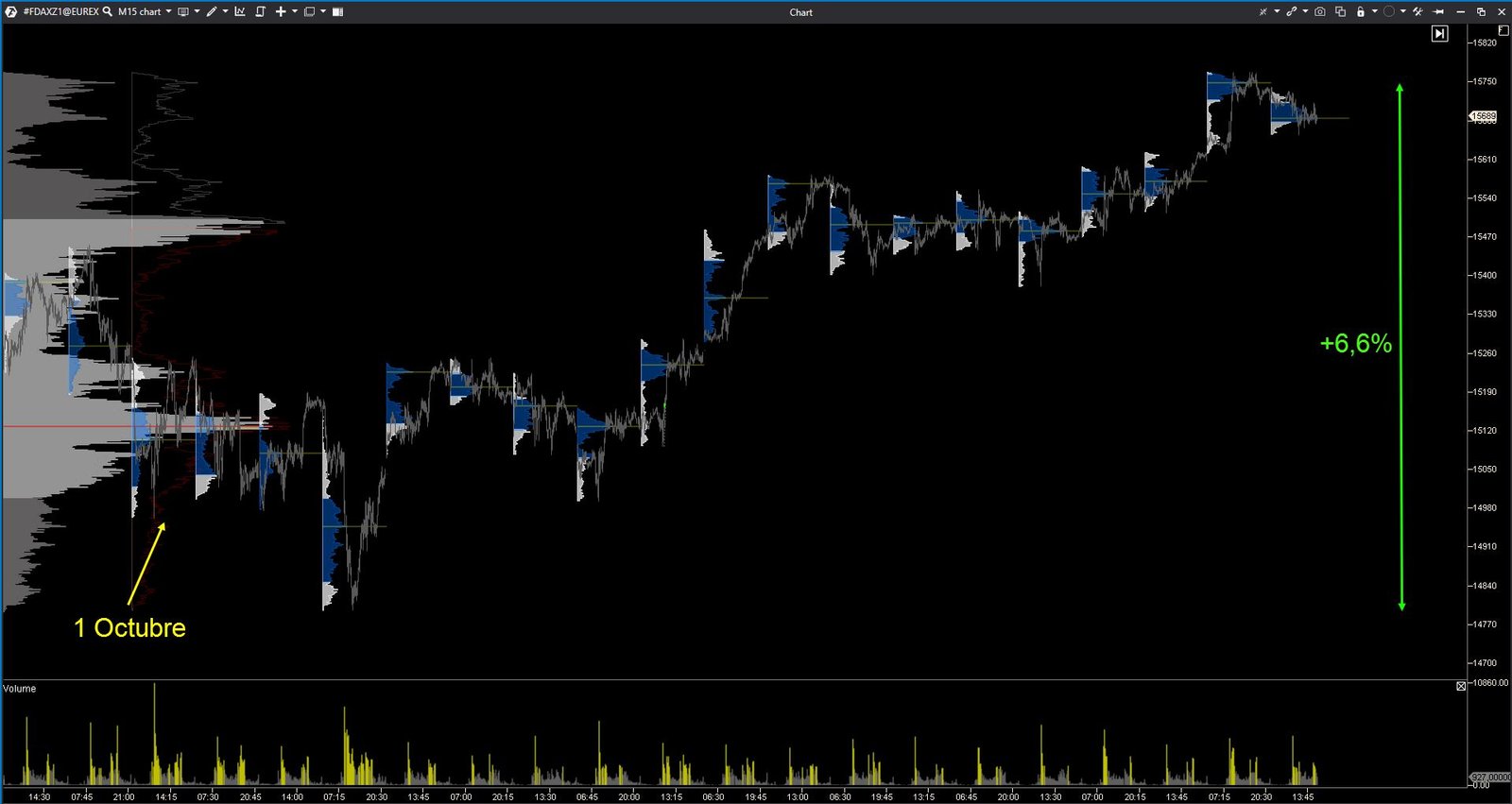Toggle the pin window always-on-top

pyautogui.click(x=1439, y=11)
